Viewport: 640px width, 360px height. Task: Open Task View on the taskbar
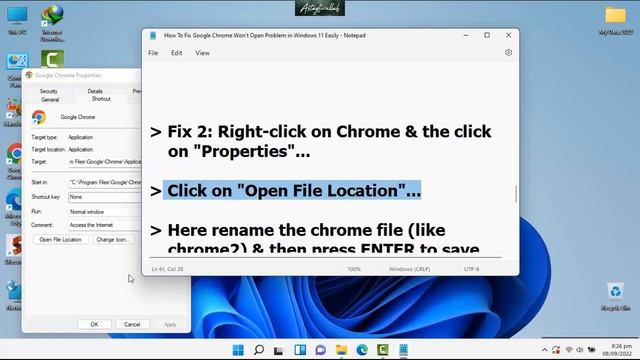[279, 350]
